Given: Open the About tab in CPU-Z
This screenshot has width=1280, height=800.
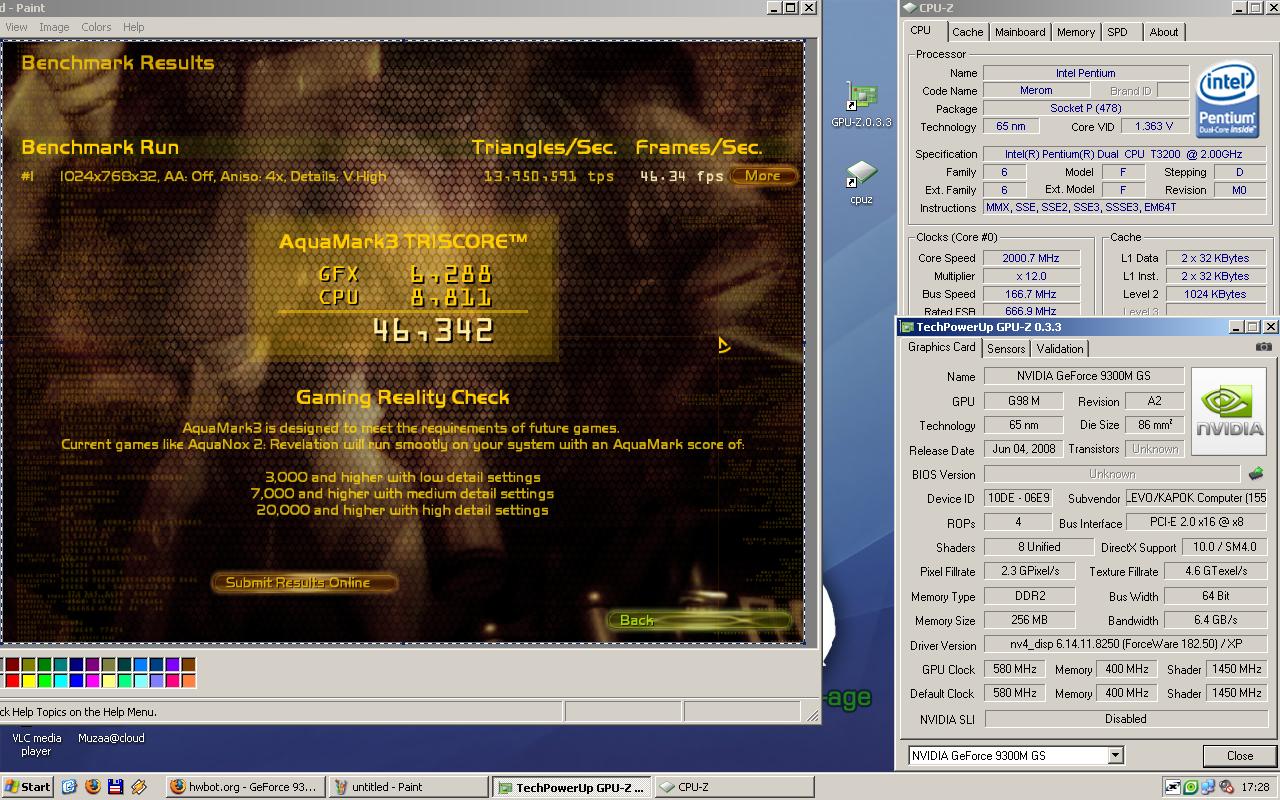Looking at the screenshot, I should pyautogui.click(x=1163, y=32).
